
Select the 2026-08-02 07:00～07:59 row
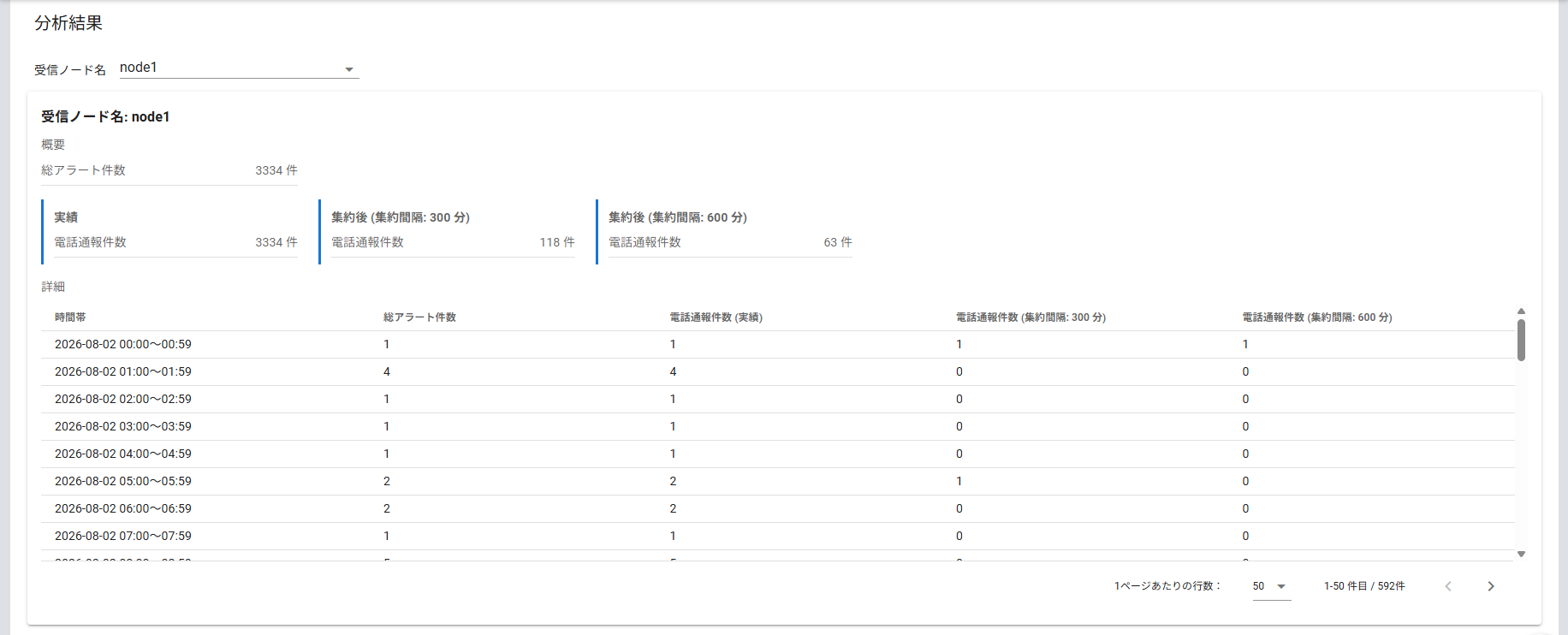click(778, 537)
